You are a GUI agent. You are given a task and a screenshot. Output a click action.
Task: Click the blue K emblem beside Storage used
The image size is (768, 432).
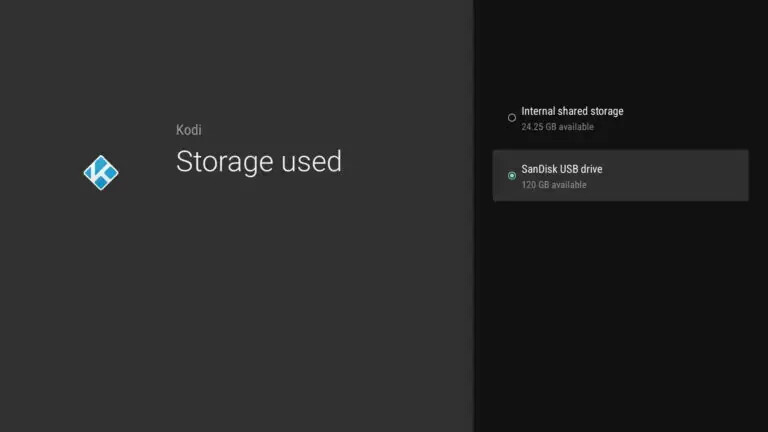101,172
